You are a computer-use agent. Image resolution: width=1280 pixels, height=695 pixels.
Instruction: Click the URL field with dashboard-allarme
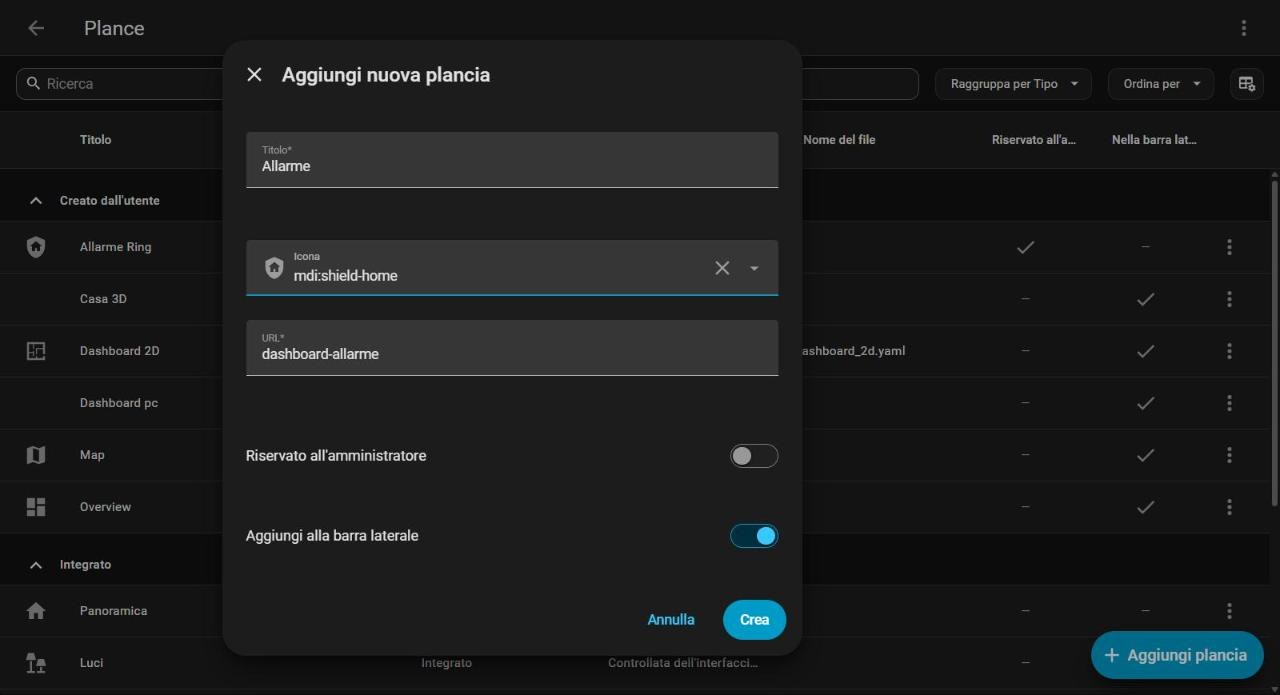(512, 348)
